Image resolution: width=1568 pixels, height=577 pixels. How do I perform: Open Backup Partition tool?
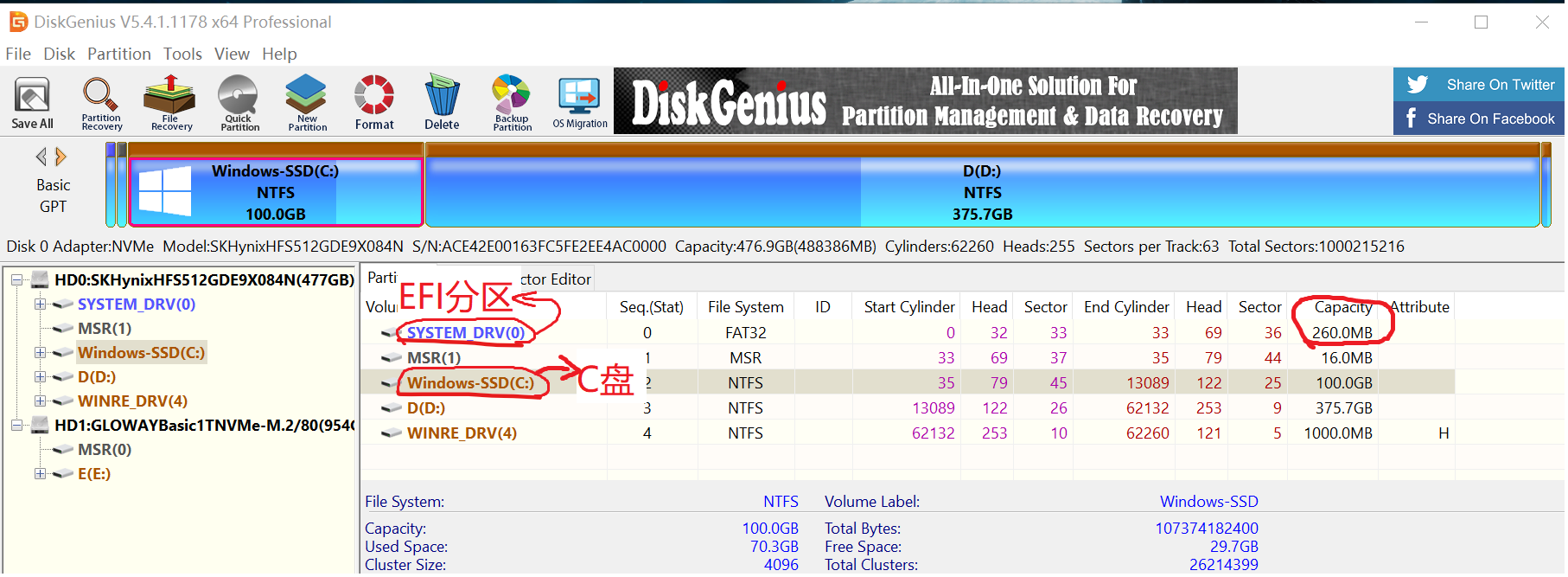[x=512, y=103]
